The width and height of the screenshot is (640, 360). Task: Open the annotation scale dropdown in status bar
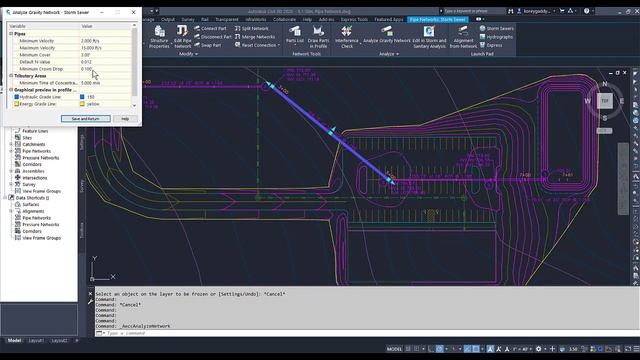(521, 349)
